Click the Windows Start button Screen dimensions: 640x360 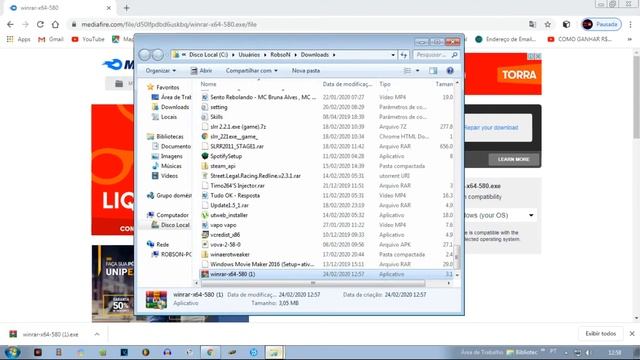tap(12, 352)
